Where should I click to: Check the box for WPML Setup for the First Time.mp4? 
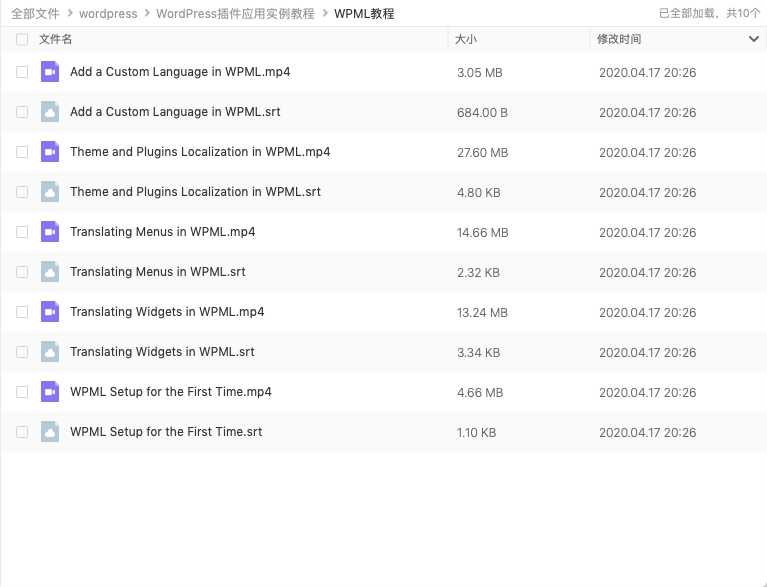pyautogui.click(x=22, y=392)
